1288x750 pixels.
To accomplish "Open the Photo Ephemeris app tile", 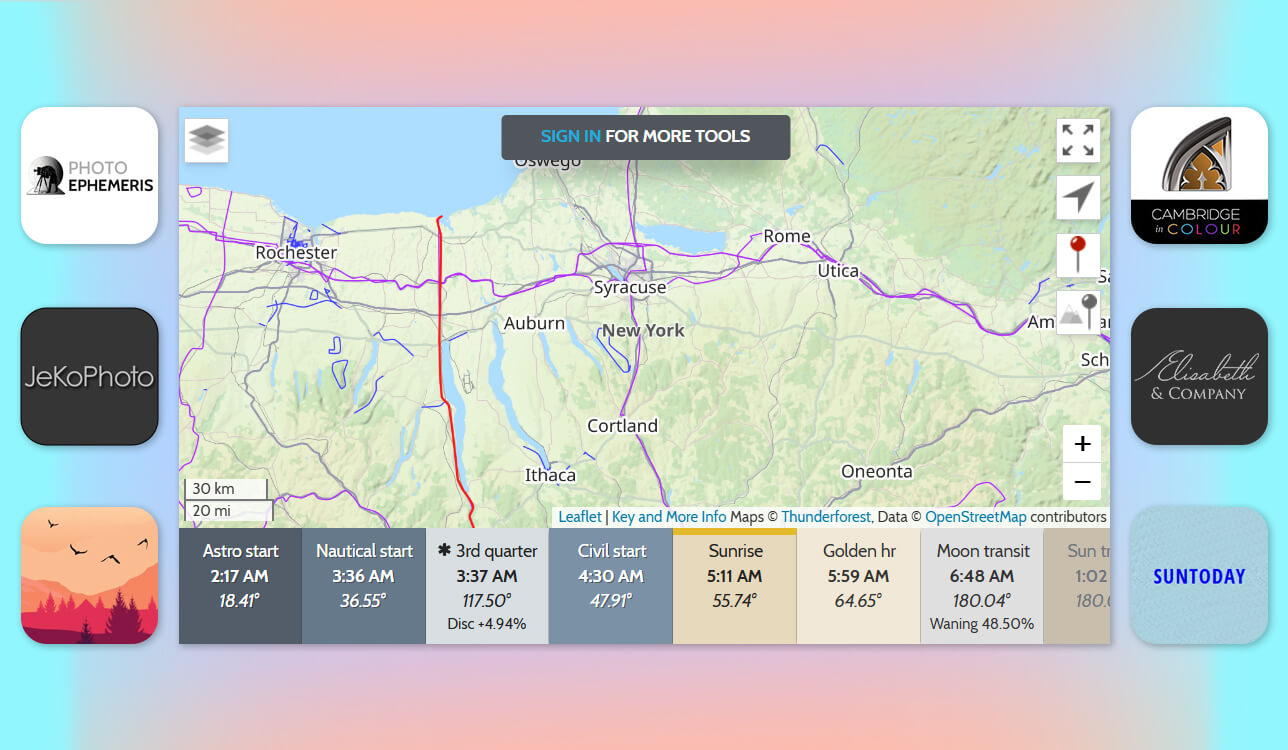I will (x=90, y=175).
